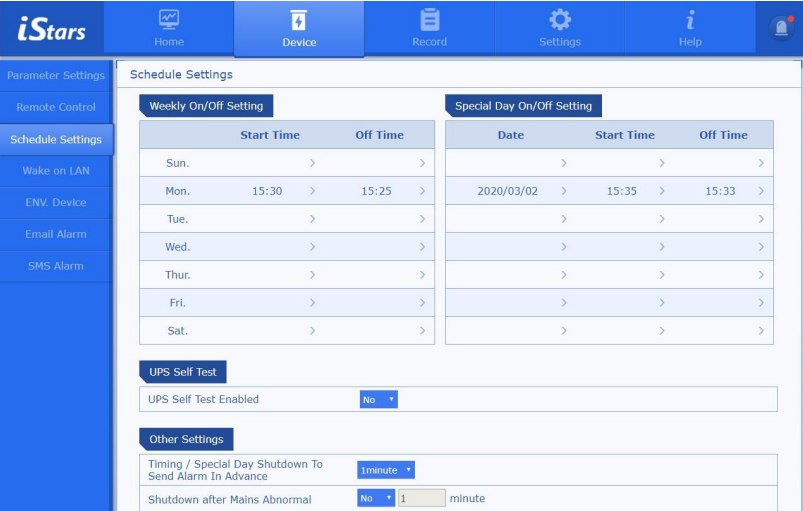
Task: Click the alarm bell notification icon
Action: 780,29
